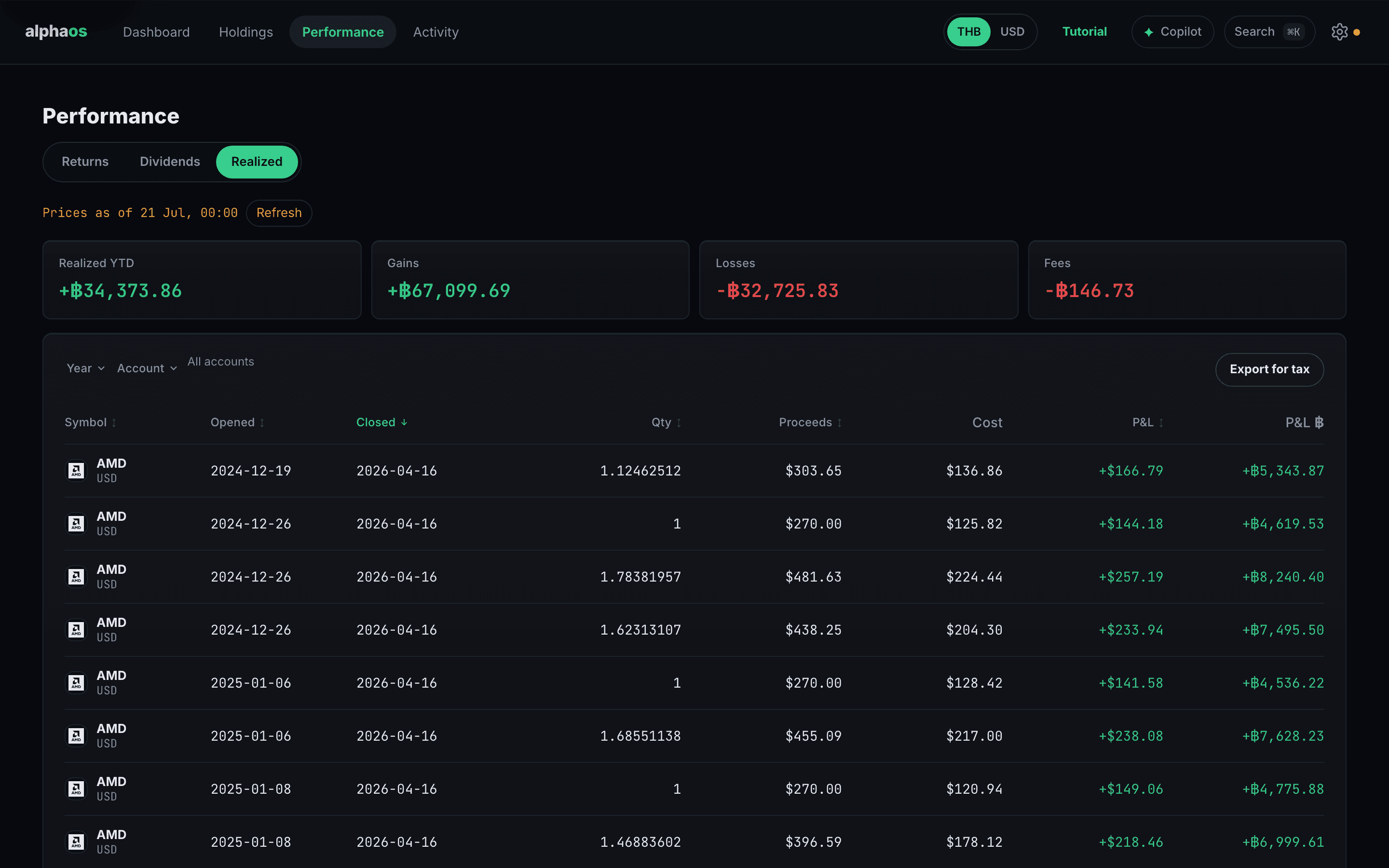Click the Realized YTD +฿34,373.86 card
The image size is (1389, 868).
coord(202,280)
